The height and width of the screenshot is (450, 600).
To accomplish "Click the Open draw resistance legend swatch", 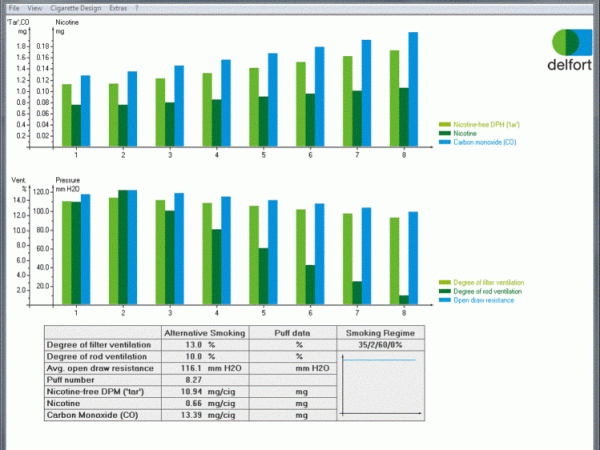I will pyautogui.click(x=445, y=300).
